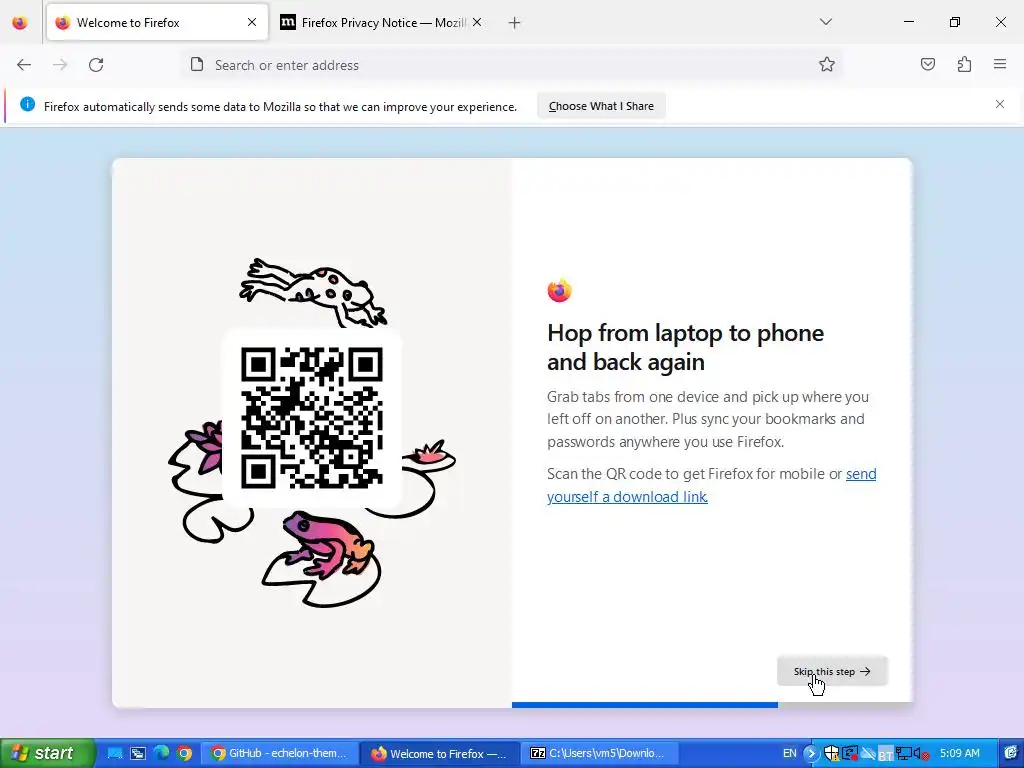Launch Edge from the quick launch bar
Viewport: 1024px width, 768px height.
tap(161, 753)
